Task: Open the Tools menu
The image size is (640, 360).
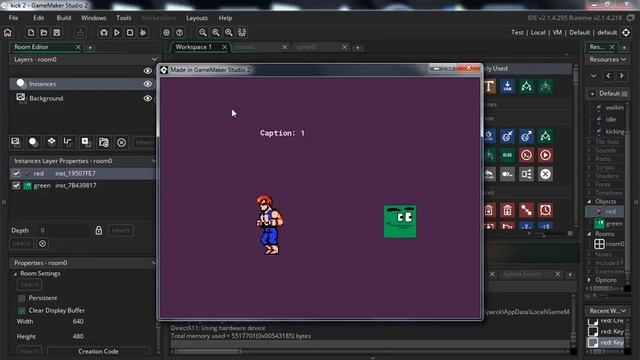Action: (124, 18)
